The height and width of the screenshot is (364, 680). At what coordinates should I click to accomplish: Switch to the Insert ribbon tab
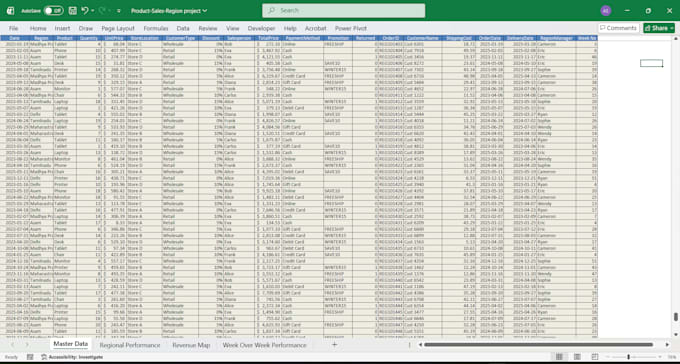coord(62,28)
